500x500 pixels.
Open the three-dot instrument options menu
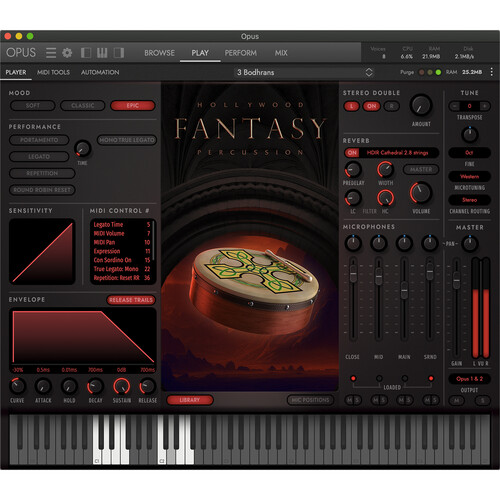pyautogui.click(x=491, y=72)
